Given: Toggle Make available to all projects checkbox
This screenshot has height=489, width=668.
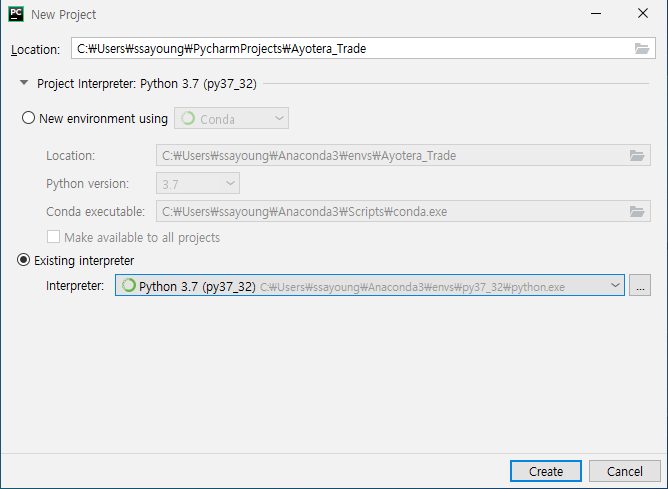Looking at the screenshot, I should (x=53, y=237).
